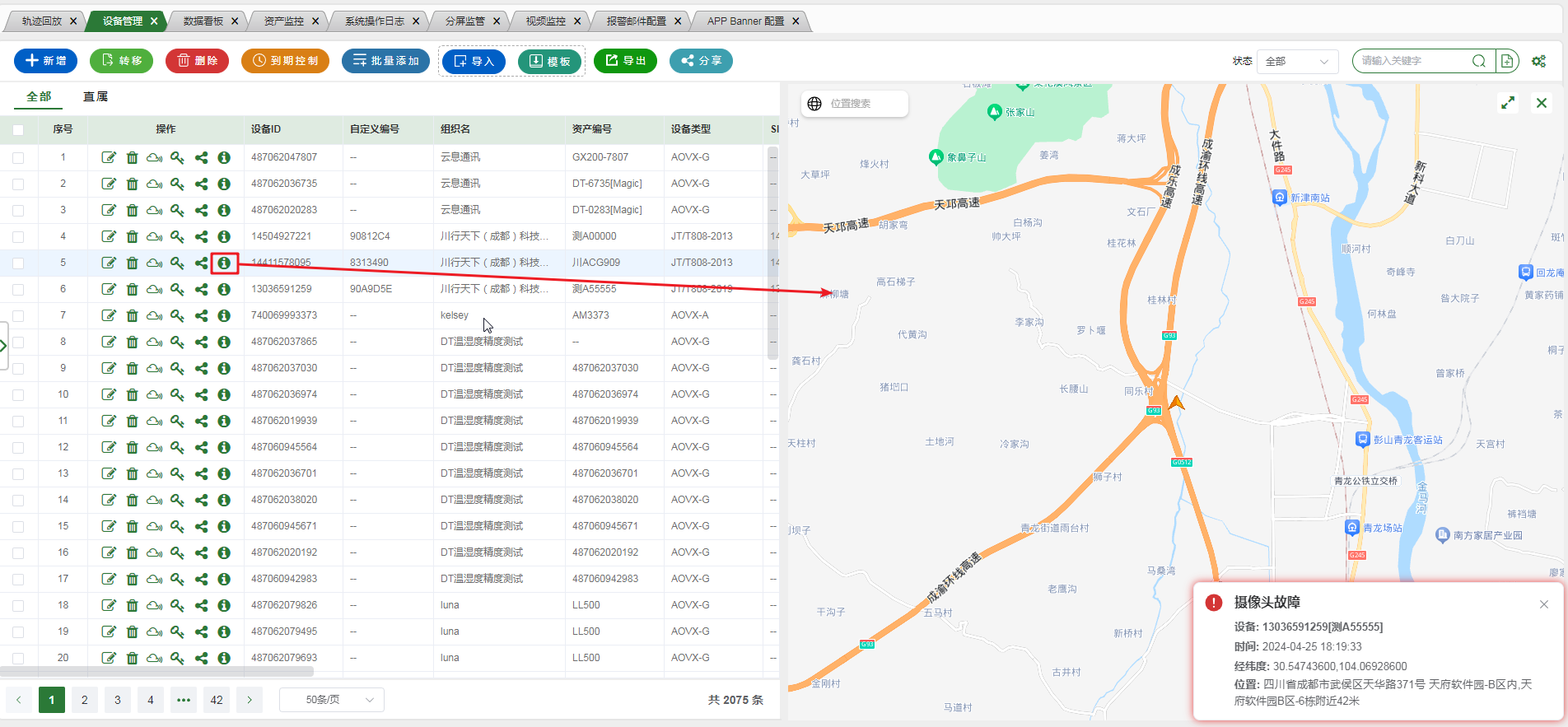Open the 状态 filter dropdown
The width and height of the screenshot is (1568, 727).
tap(1297, 61)
